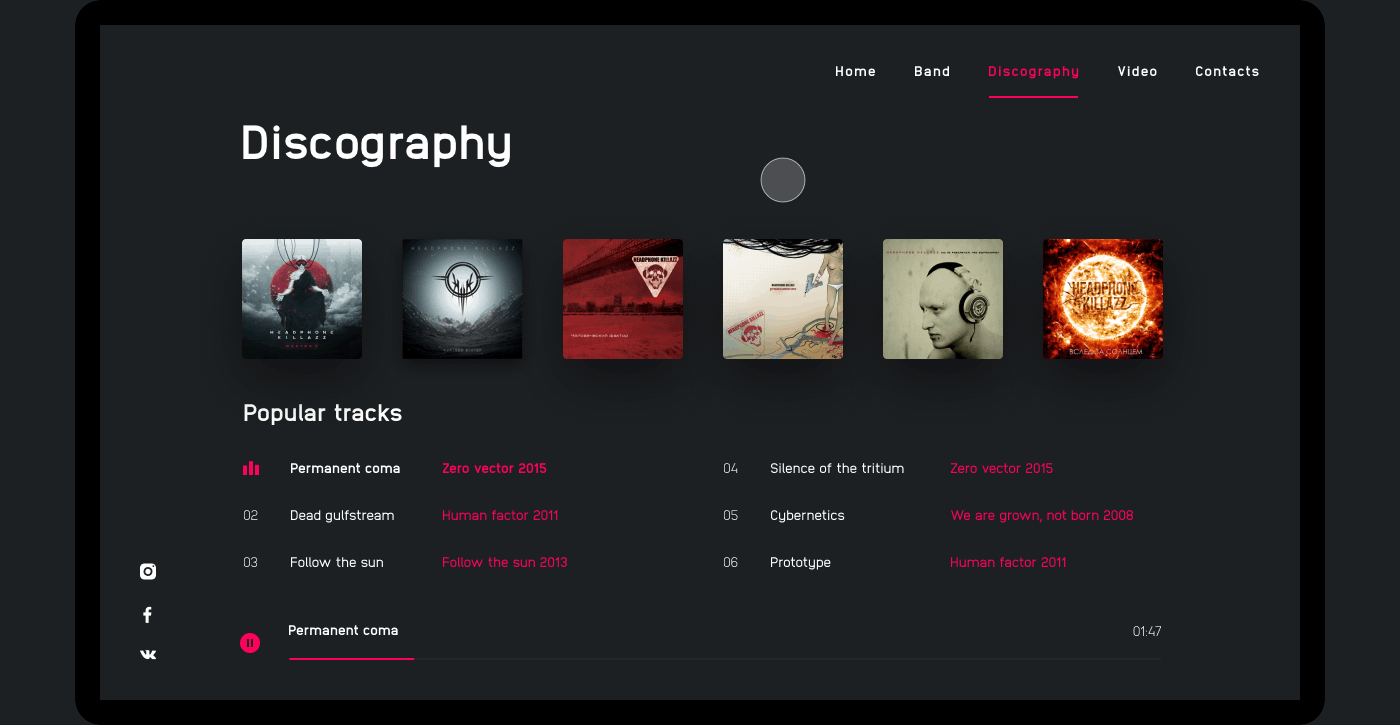This screenshot has height=725, width=1400.
Task: Open the Instagram social icon
Action: (148, 572)
